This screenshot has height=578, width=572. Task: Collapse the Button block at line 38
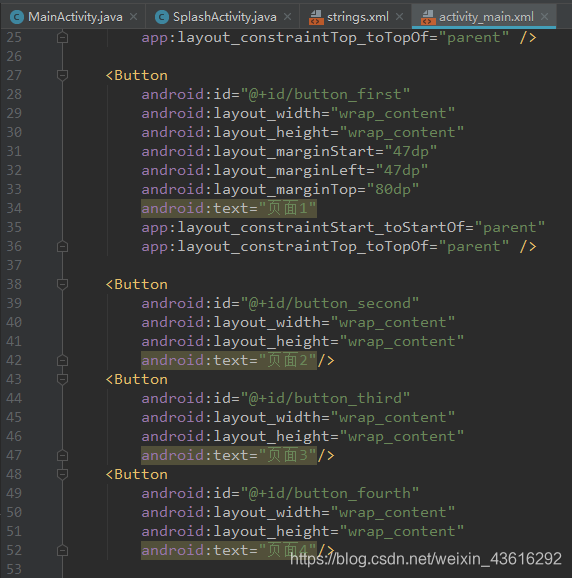coord(63,284)
